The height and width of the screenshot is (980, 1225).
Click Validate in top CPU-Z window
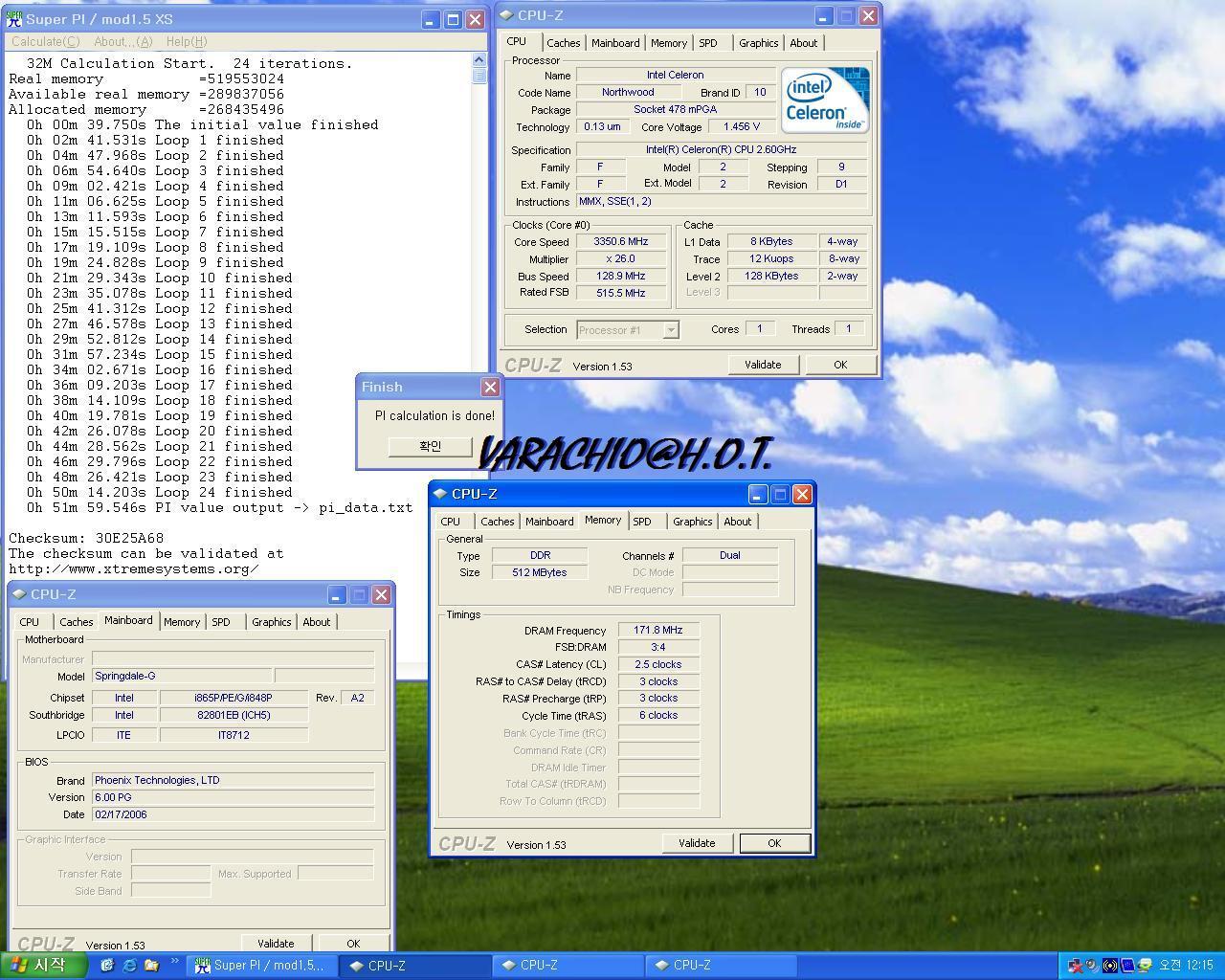(763, 365)
